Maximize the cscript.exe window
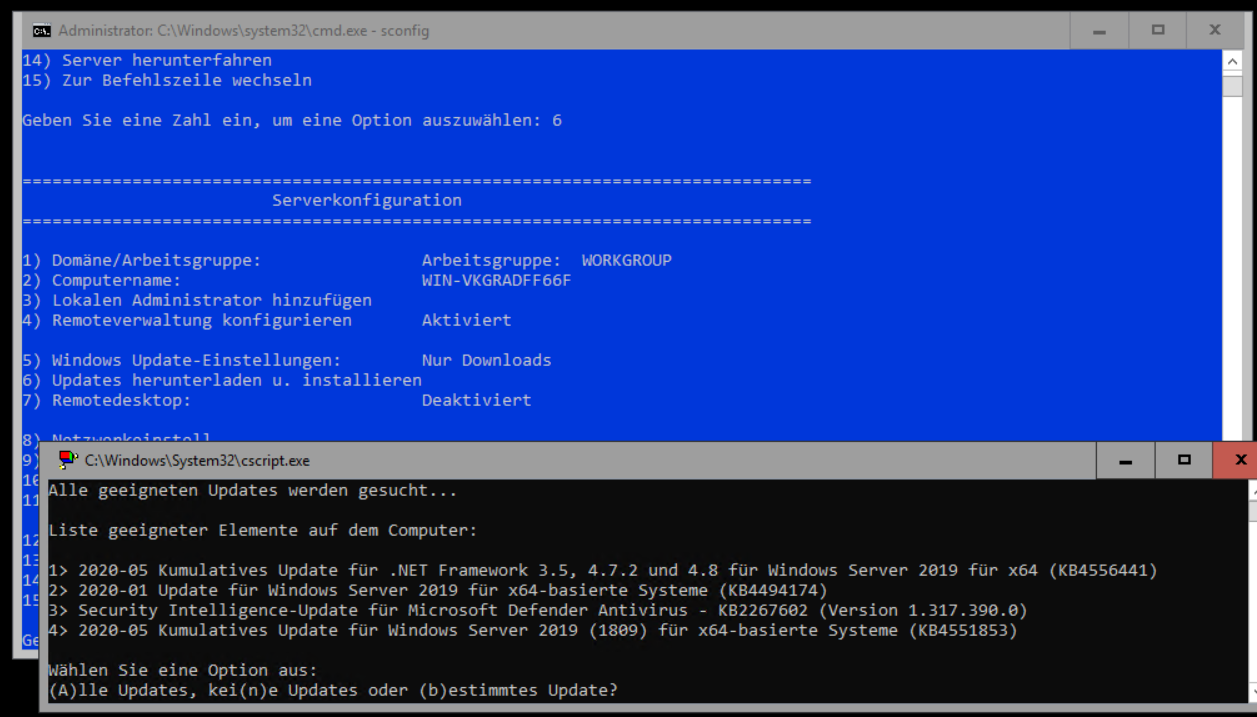The image size is (1257, 717). (x=1185, y=460)
